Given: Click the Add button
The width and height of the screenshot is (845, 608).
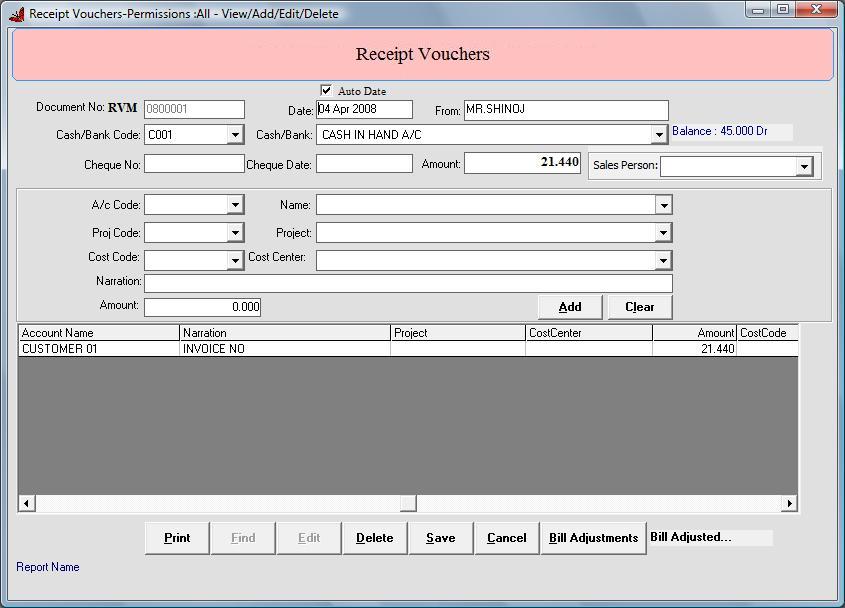Looking at the screenshot, I should point(570,307).
